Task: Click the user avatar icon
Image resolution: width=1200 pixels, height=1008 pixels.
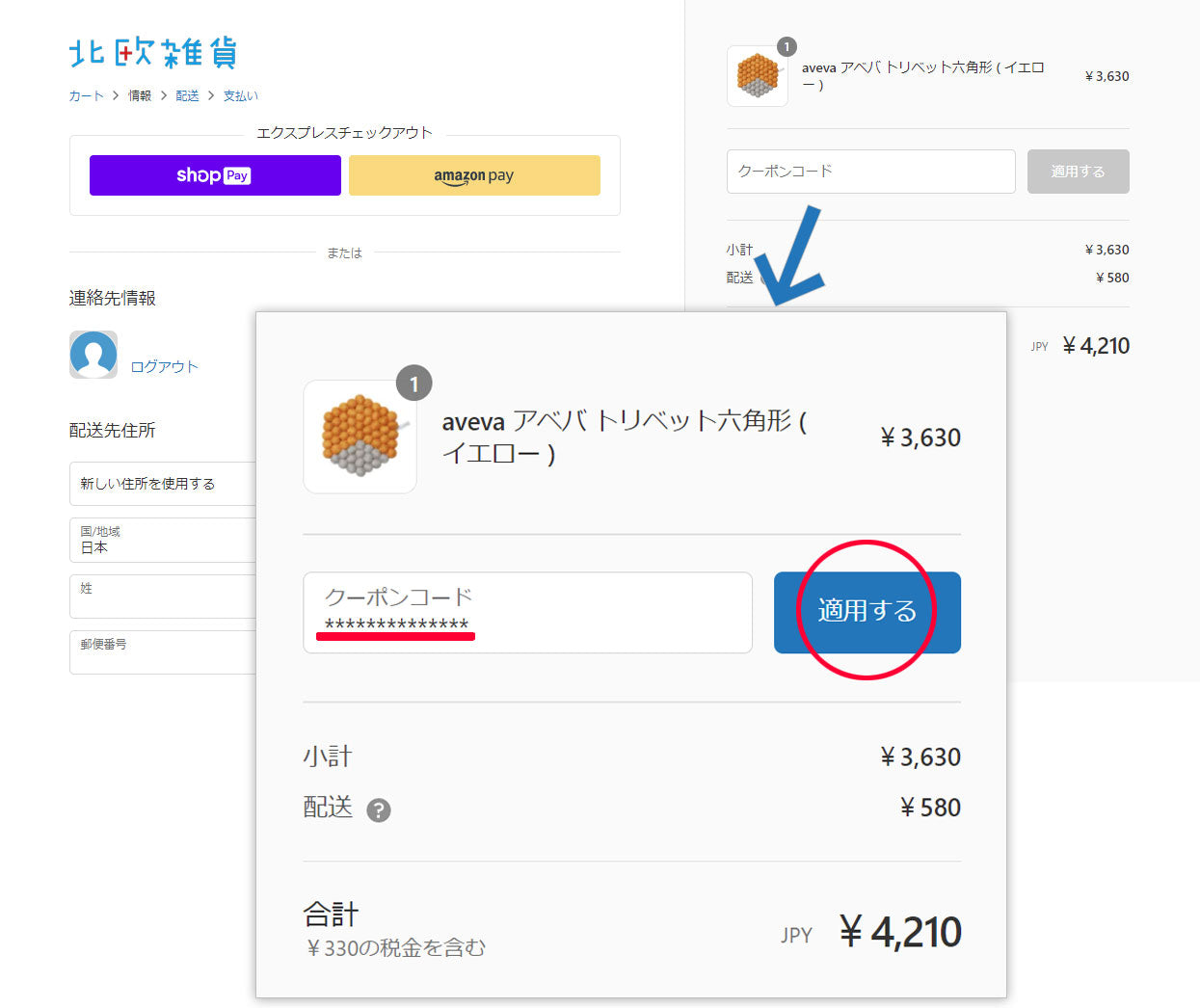Action: [x=93, y=355]
